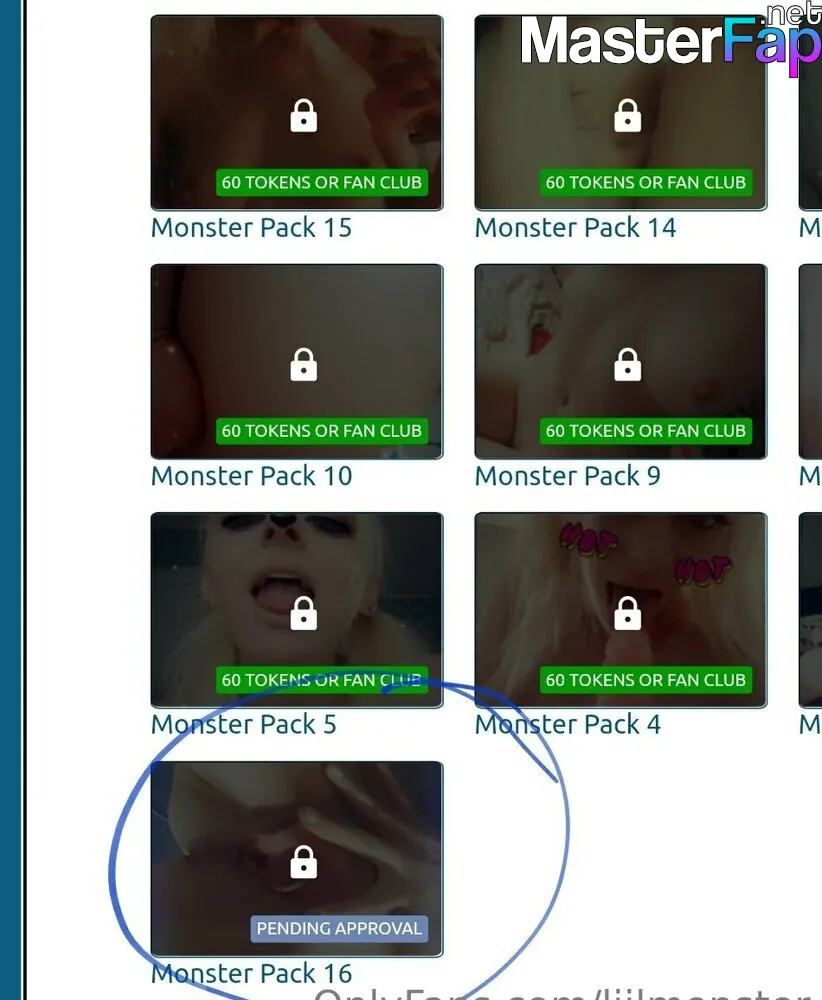The width and height of the screenshot is (822, 1000).
Task: Open the Monster Pack 10 title link
Action: [x=251, y=476]
